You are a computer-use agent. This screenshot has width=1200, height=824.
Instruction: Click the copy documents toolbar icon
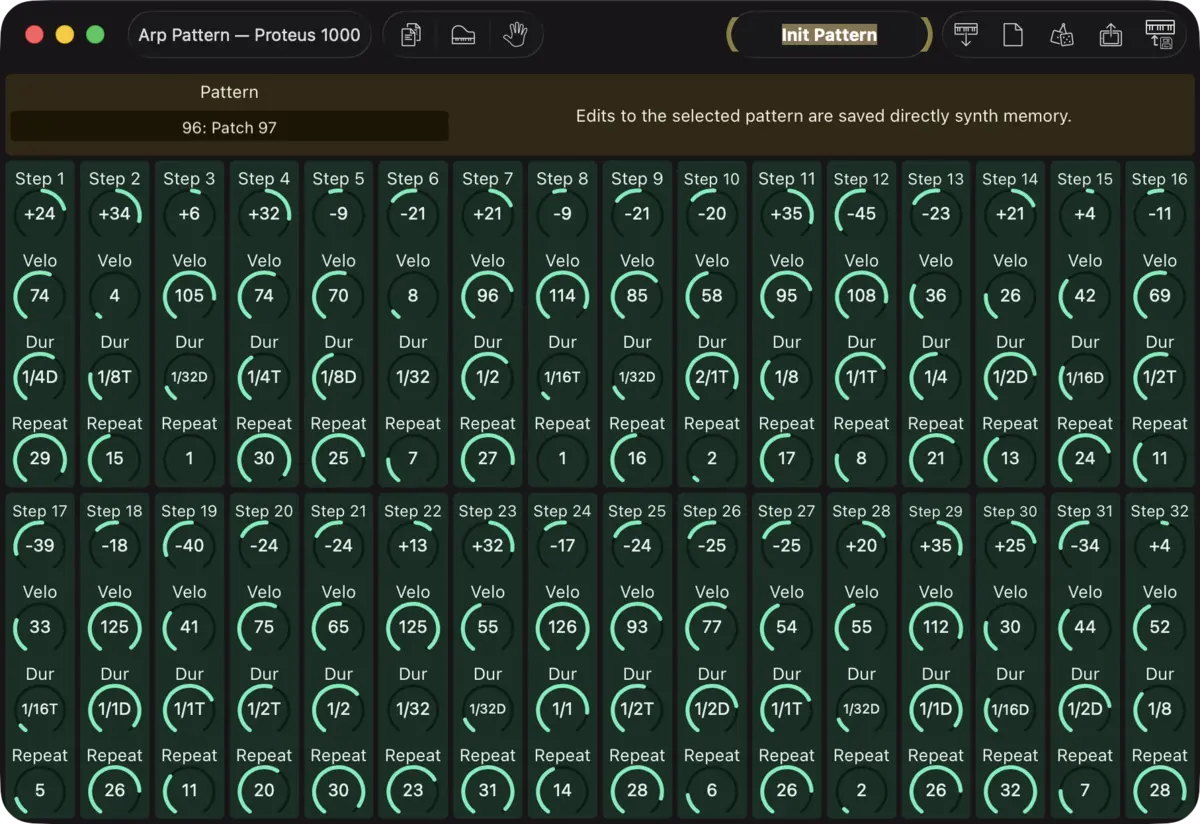[411, 35]
